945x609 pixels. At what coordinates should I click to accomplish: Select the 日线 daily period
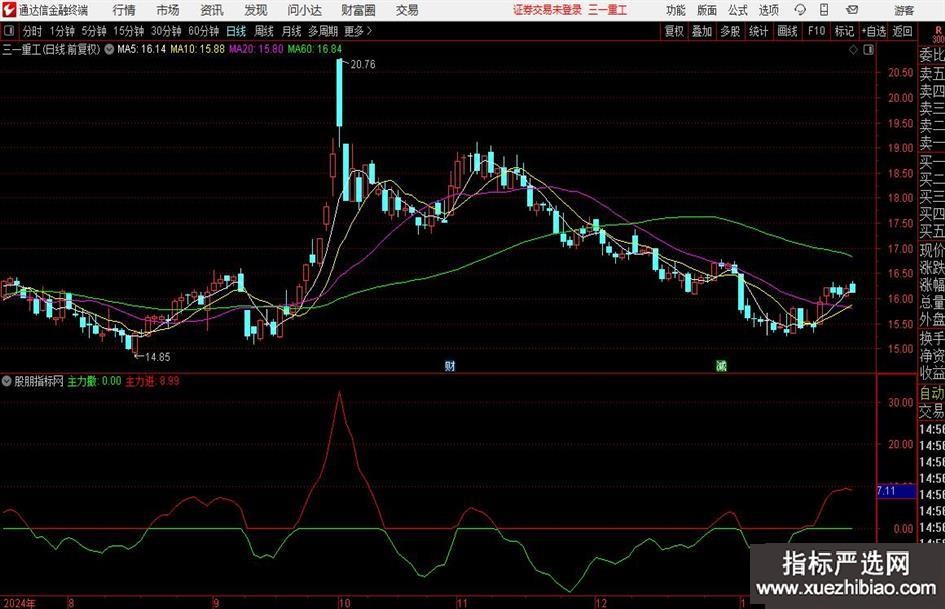236,31
